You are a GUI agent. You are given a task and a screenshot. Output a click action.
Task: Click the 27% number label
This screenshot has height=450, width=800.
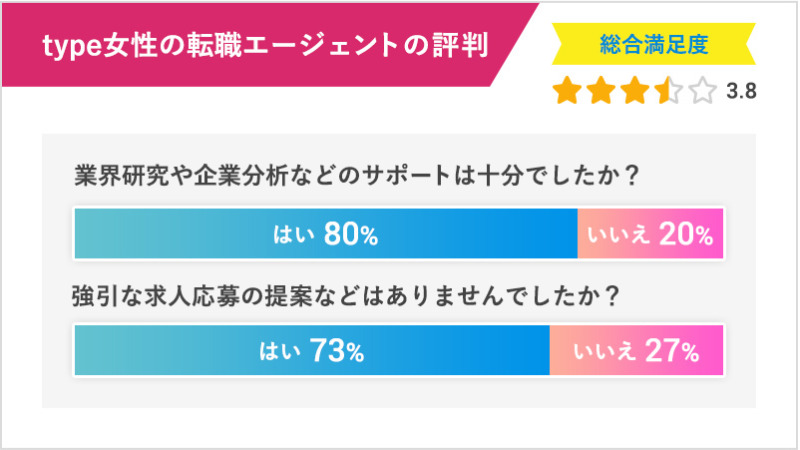point(672,351)
